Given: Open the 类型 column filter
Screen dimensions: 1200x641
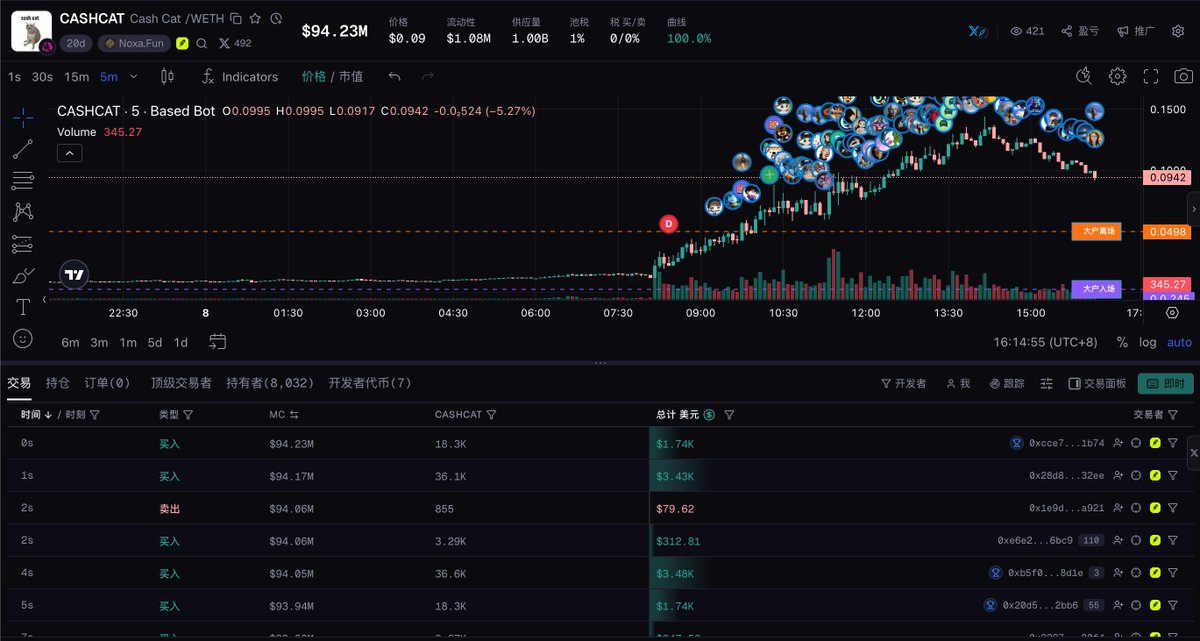Looking at the screenshot, I should (188, 414).
